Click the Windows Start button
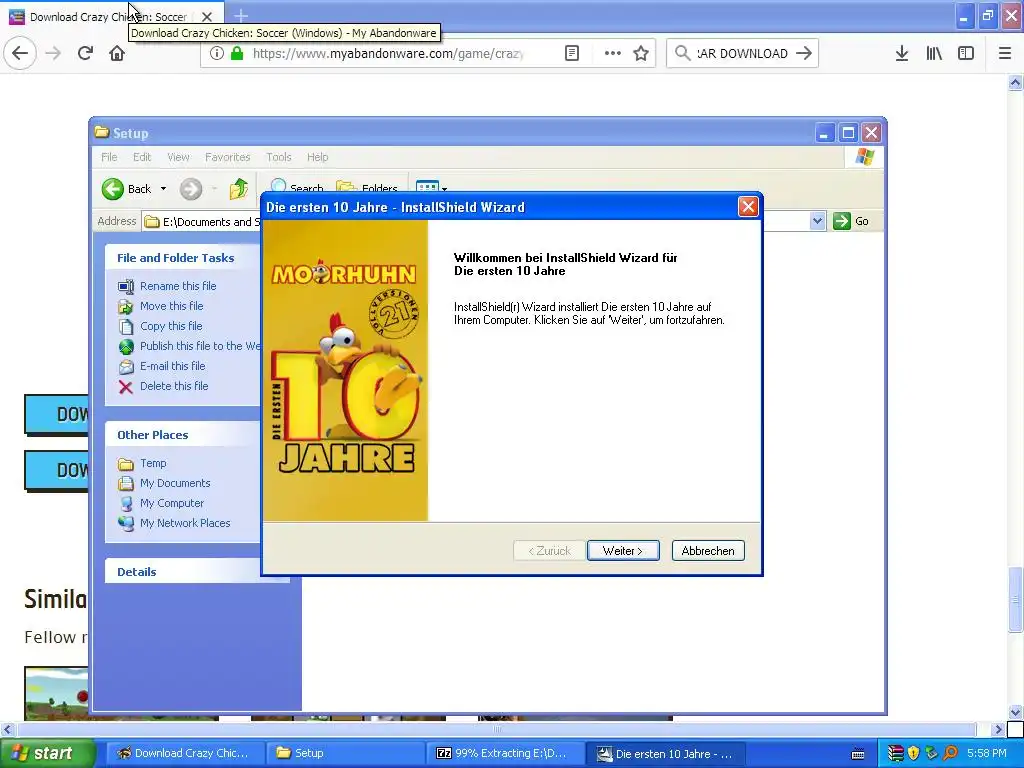The image size is (1024, 768). (47, 753)
